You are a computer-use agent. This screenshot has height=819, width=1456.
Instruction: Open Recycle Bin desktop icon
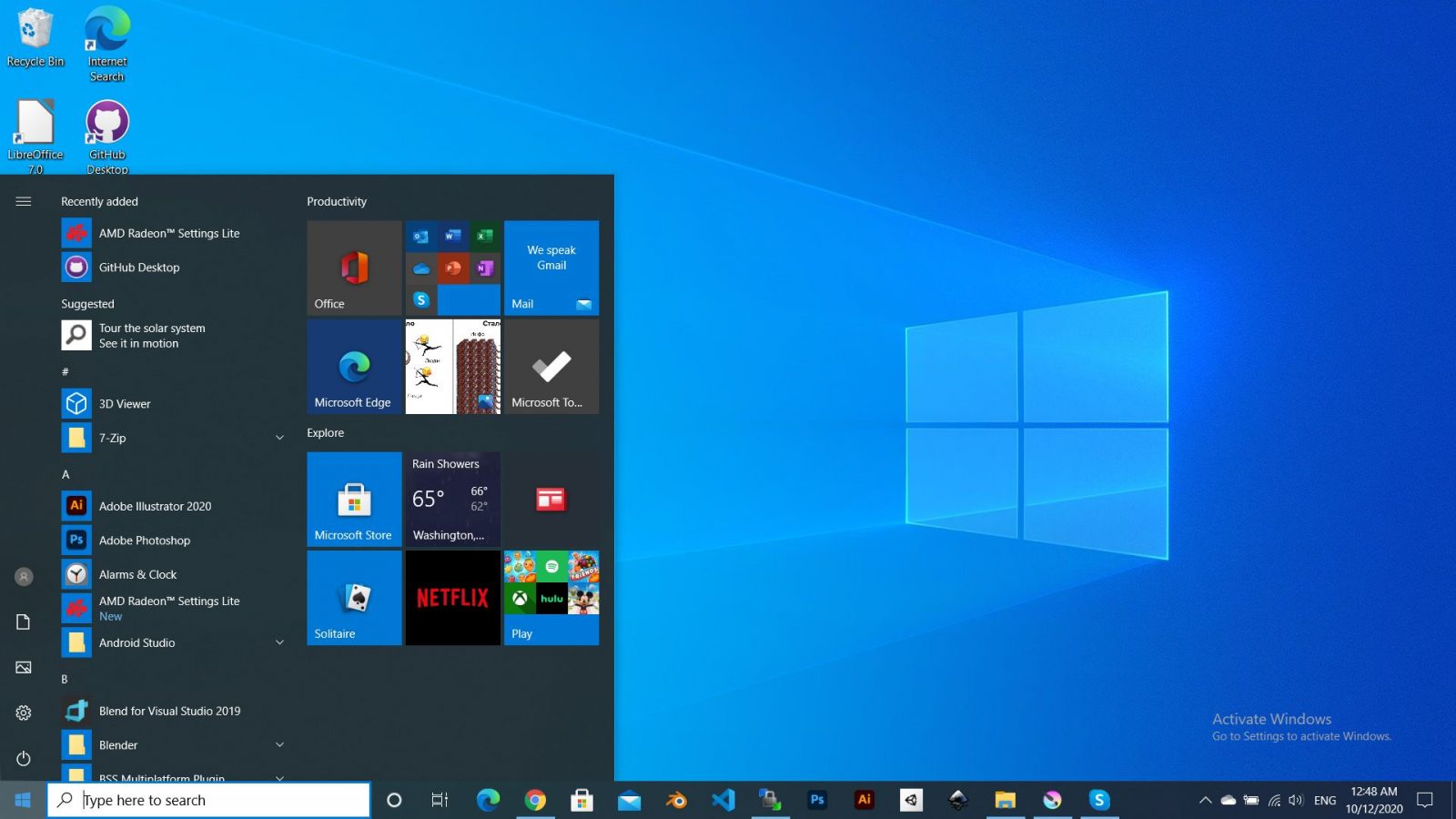click(x=35, y=37)
